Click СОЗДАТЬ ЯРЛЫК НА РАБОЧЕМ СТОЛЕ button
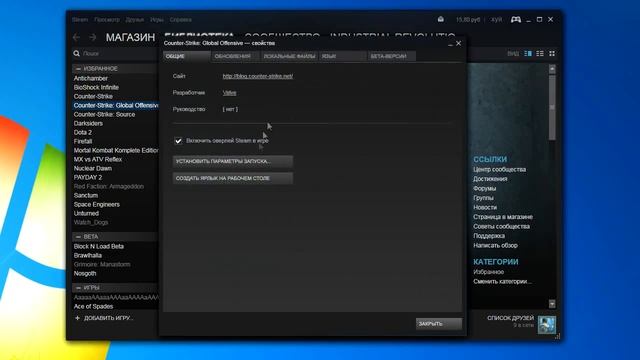This screenshot has height=360, width=640. point(233,178)
